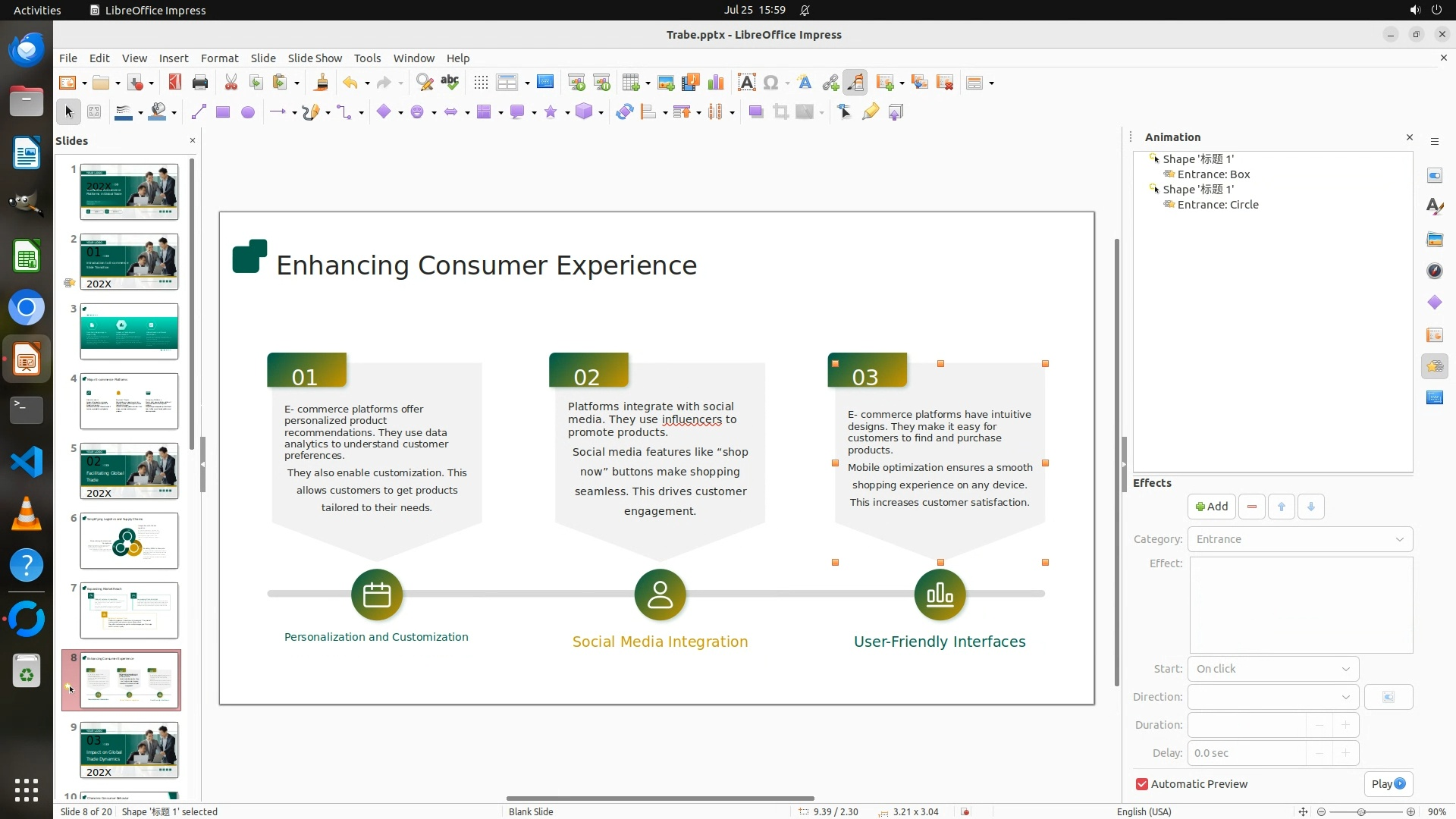Click the Shadow toggle icon
This screenshot has height=819, width=1456.
coord(755,112)
